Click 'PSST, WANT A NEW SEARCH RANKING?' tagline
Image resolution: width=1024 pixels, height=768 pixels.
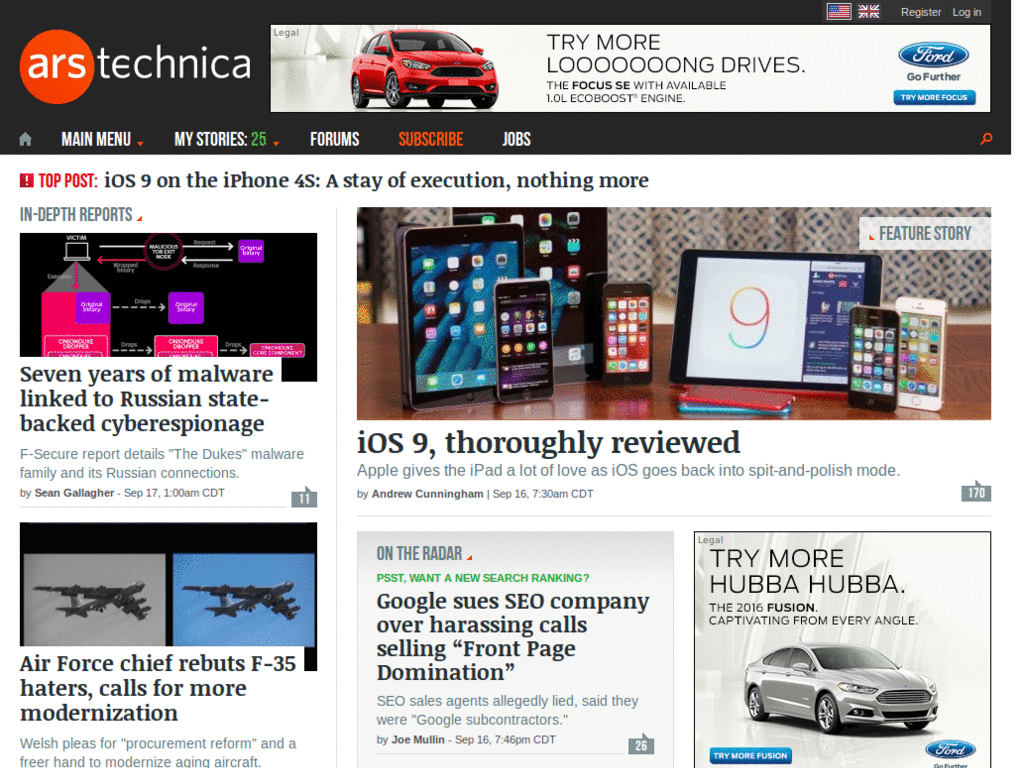[x=483, y=578]
